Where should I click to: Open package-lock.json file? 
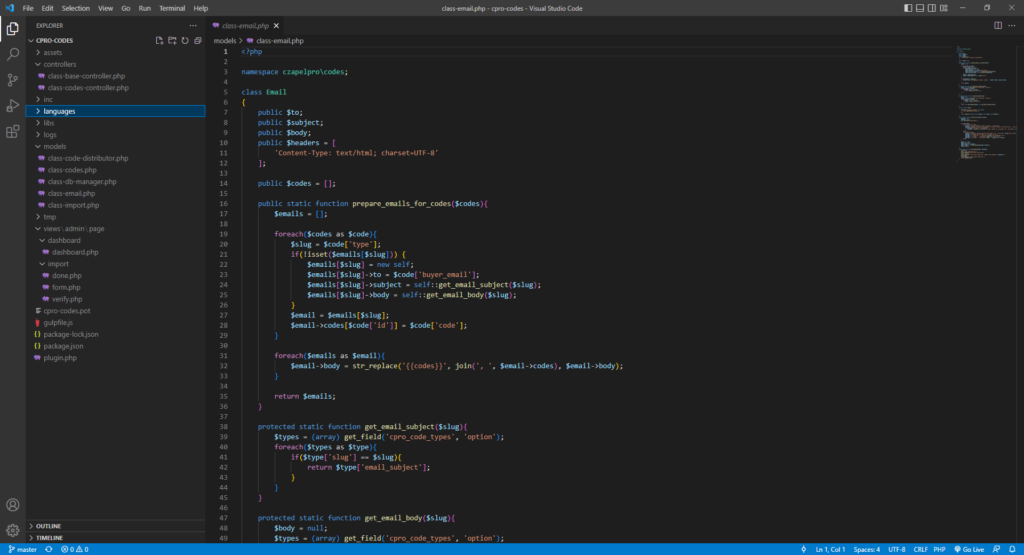point(71,334)
